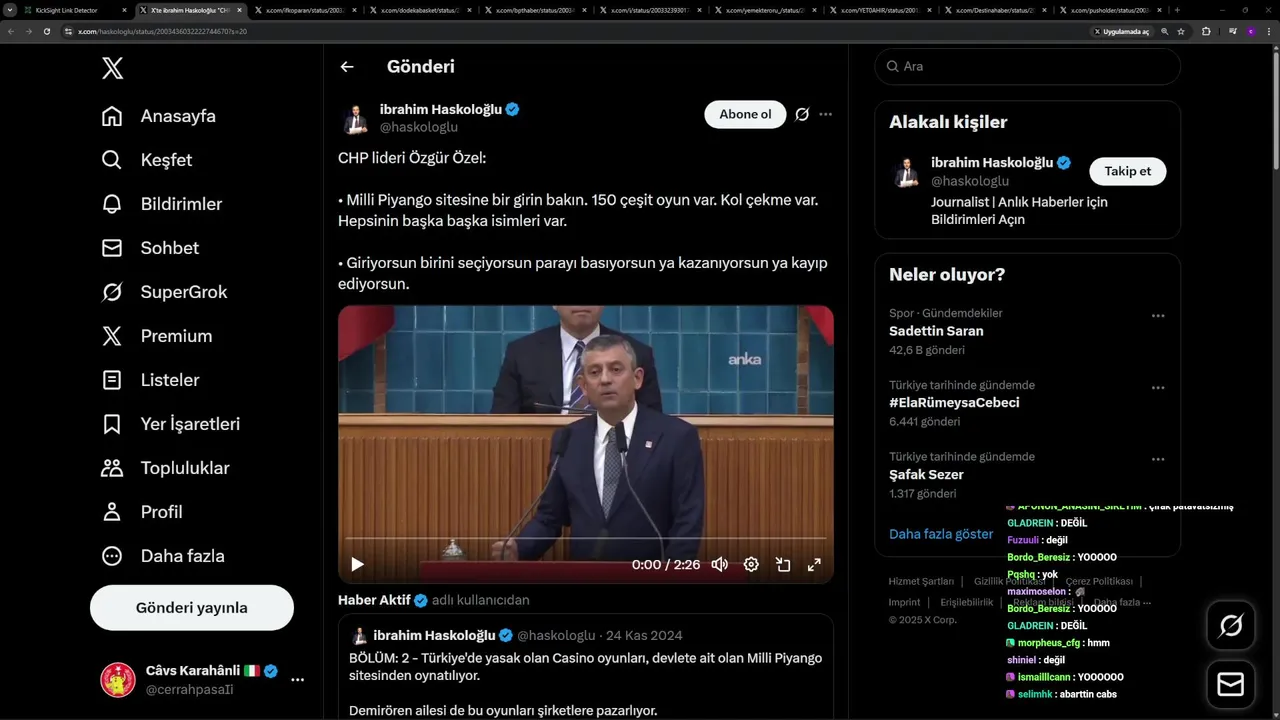Click Uygulamada aç open-in-app button
The image size is (1280, 720).
pos(1122,31)
